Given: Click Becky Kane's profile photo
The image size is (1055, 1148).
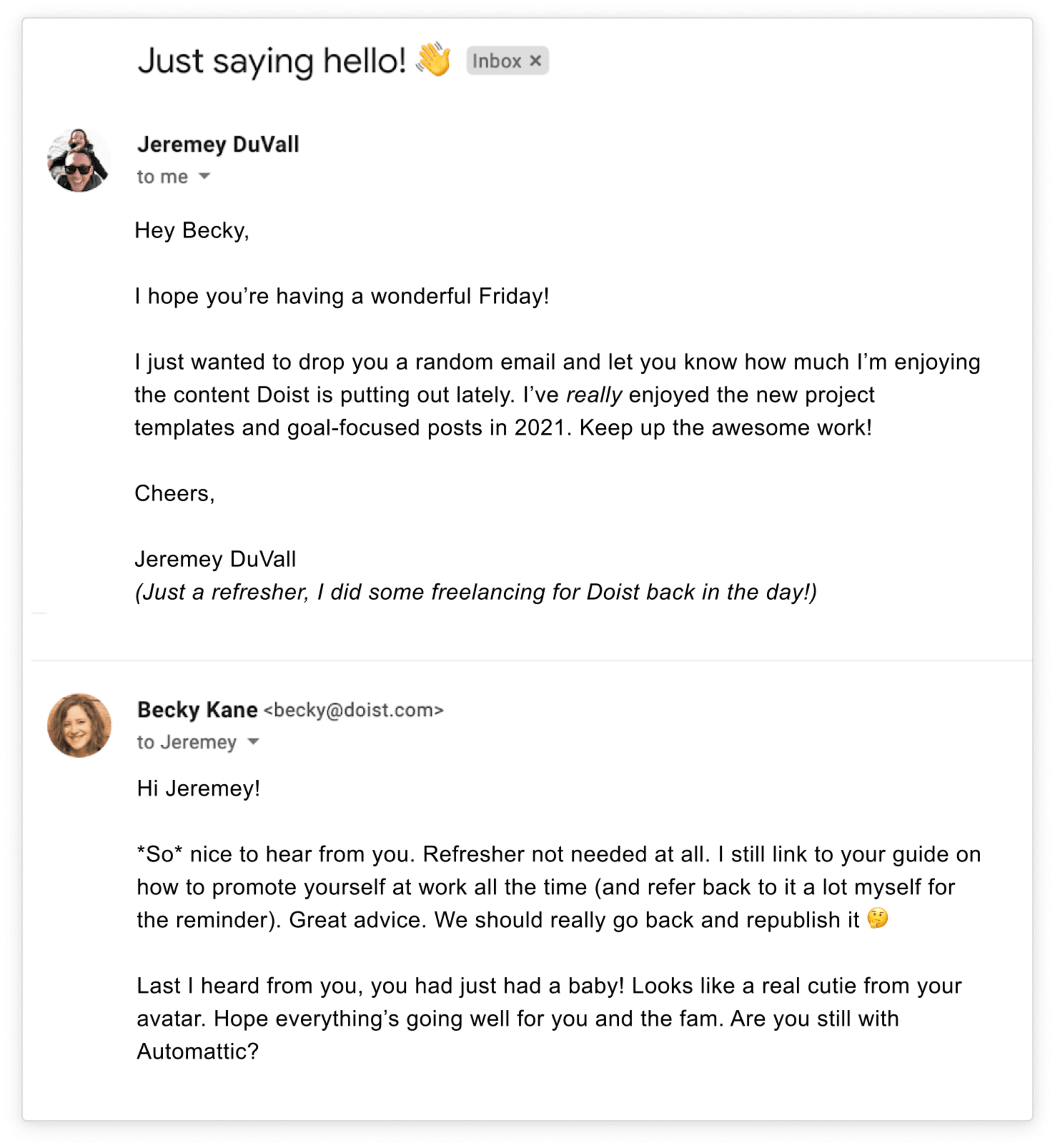Looking at the screenshot, I should pyautogui.click(x=79, y=725).
